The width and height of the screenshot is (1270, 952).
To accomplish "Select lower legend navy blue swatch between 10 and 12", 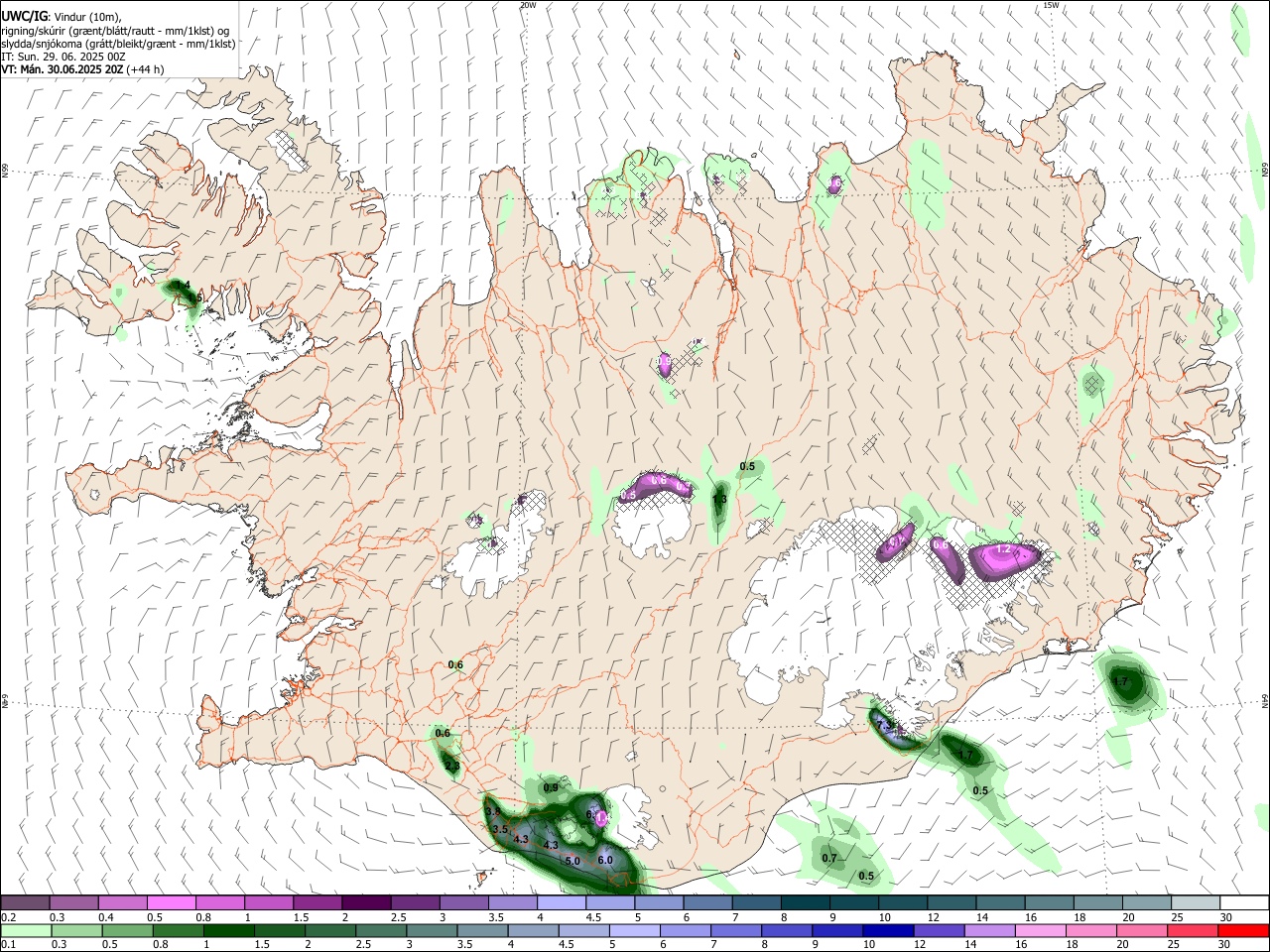I will tap(888, 931).
